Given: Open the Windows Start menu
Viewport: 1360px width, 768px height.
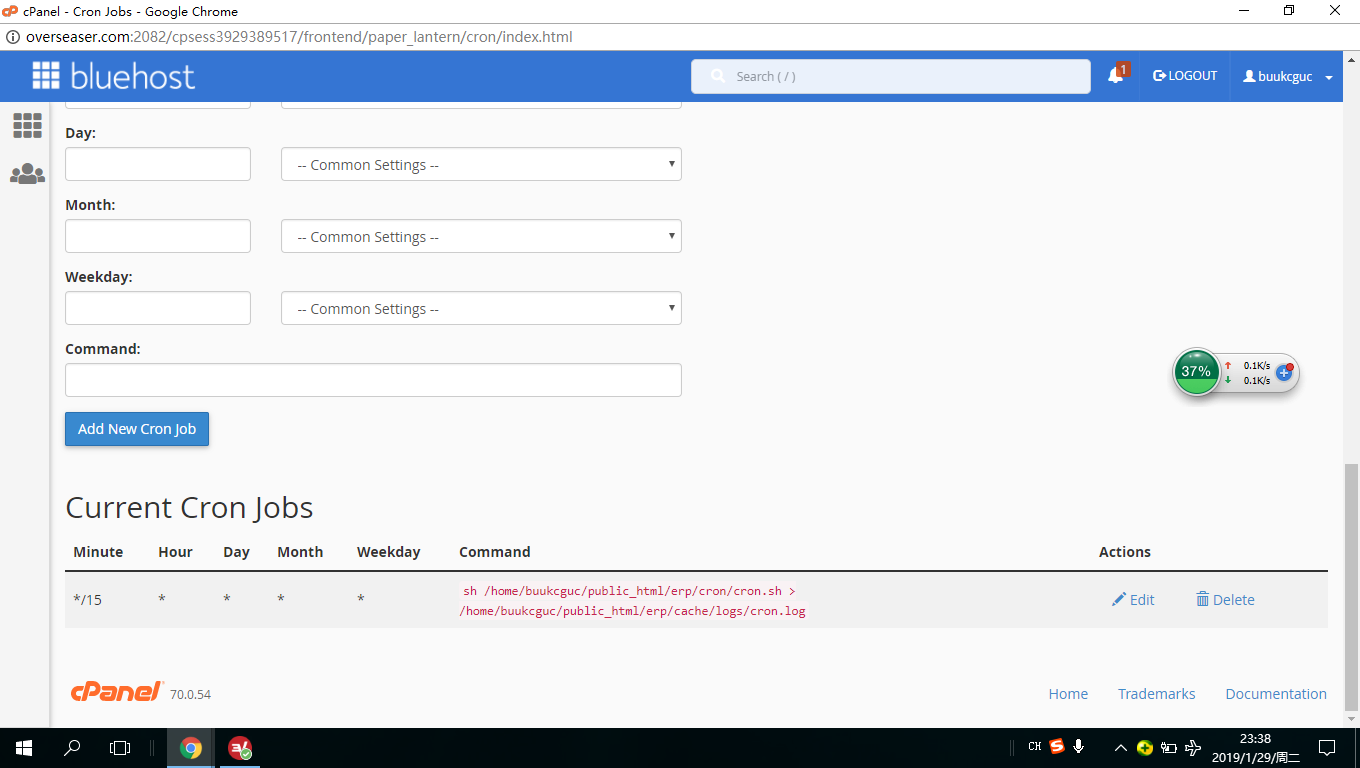Looking at the screenshot, I should [x=24, y=748].
